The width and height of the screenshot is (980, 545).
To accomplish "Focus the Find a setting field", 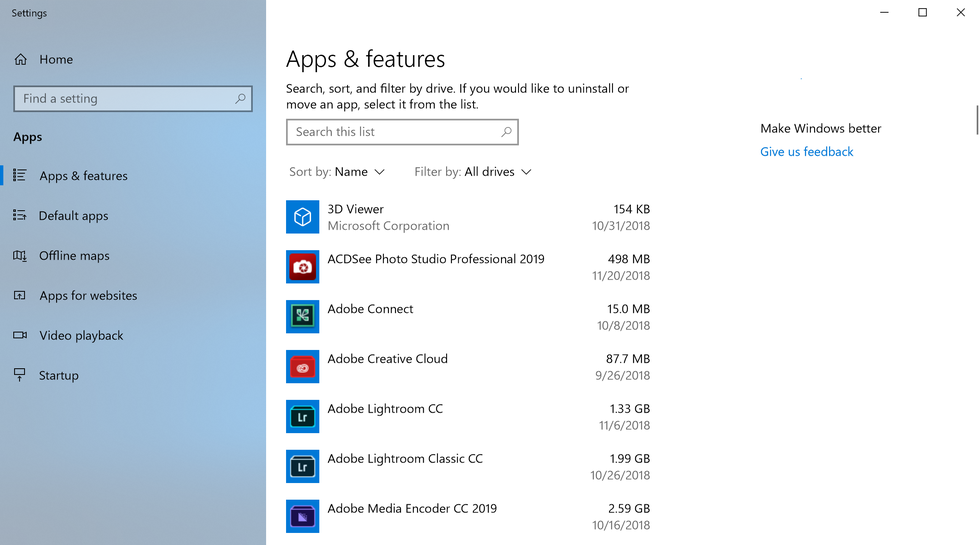I will point(133,99).
